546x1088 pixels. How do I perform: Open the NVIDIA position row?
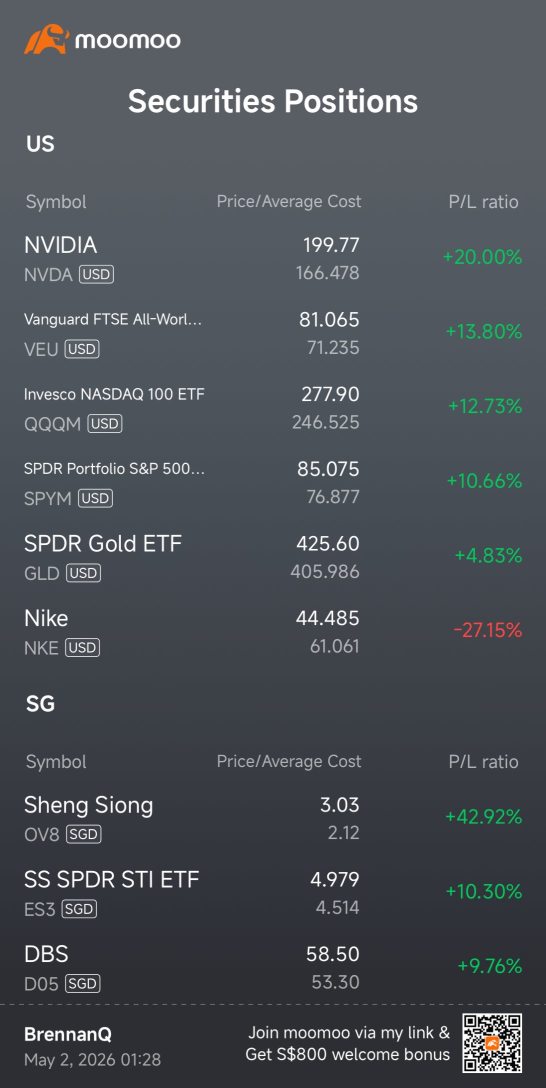pyautogui.click(x=273, y=259)
